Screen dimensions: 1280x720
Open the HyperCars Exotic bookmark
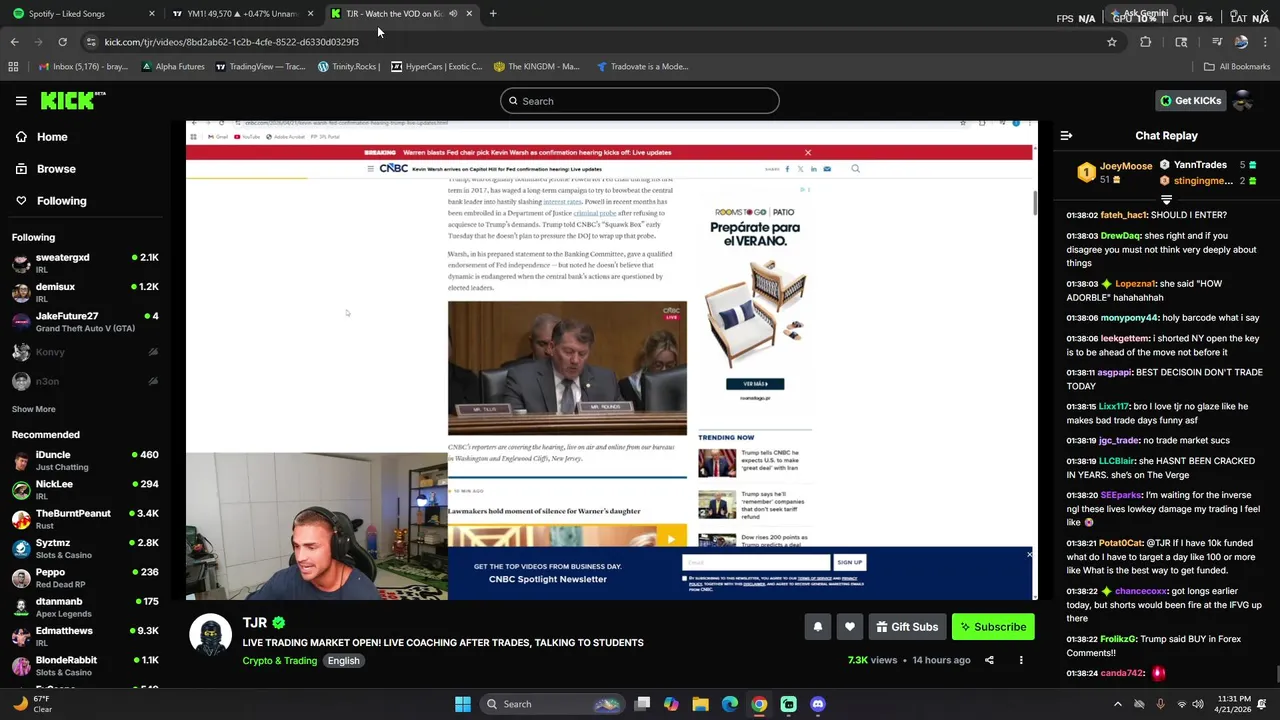[437, 67]
